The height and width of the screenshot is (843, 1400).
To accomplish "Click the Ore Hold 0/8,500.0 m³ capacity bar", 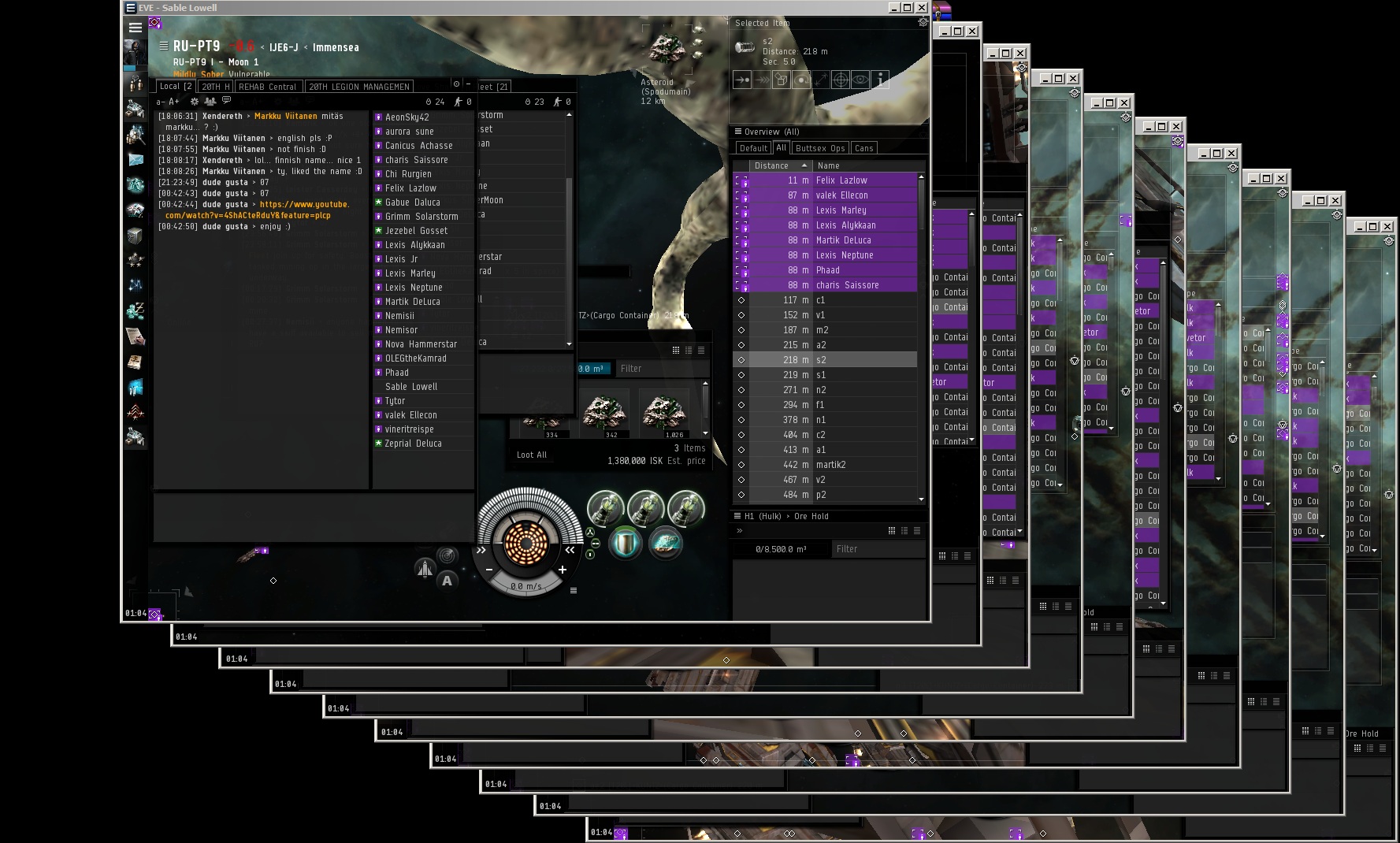I will tap(781, 549).
